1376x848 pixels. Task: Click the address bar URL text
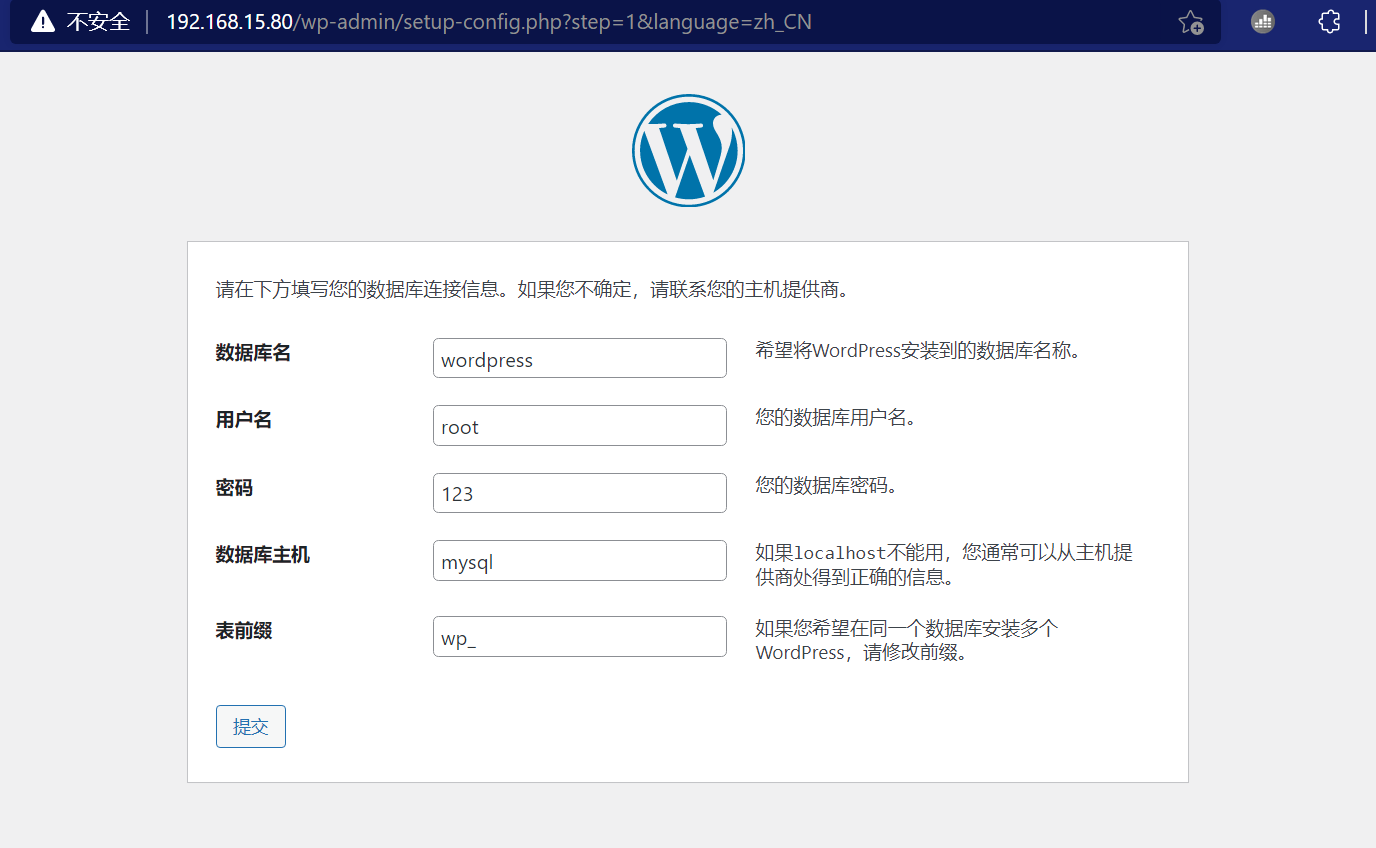point(489,21)
